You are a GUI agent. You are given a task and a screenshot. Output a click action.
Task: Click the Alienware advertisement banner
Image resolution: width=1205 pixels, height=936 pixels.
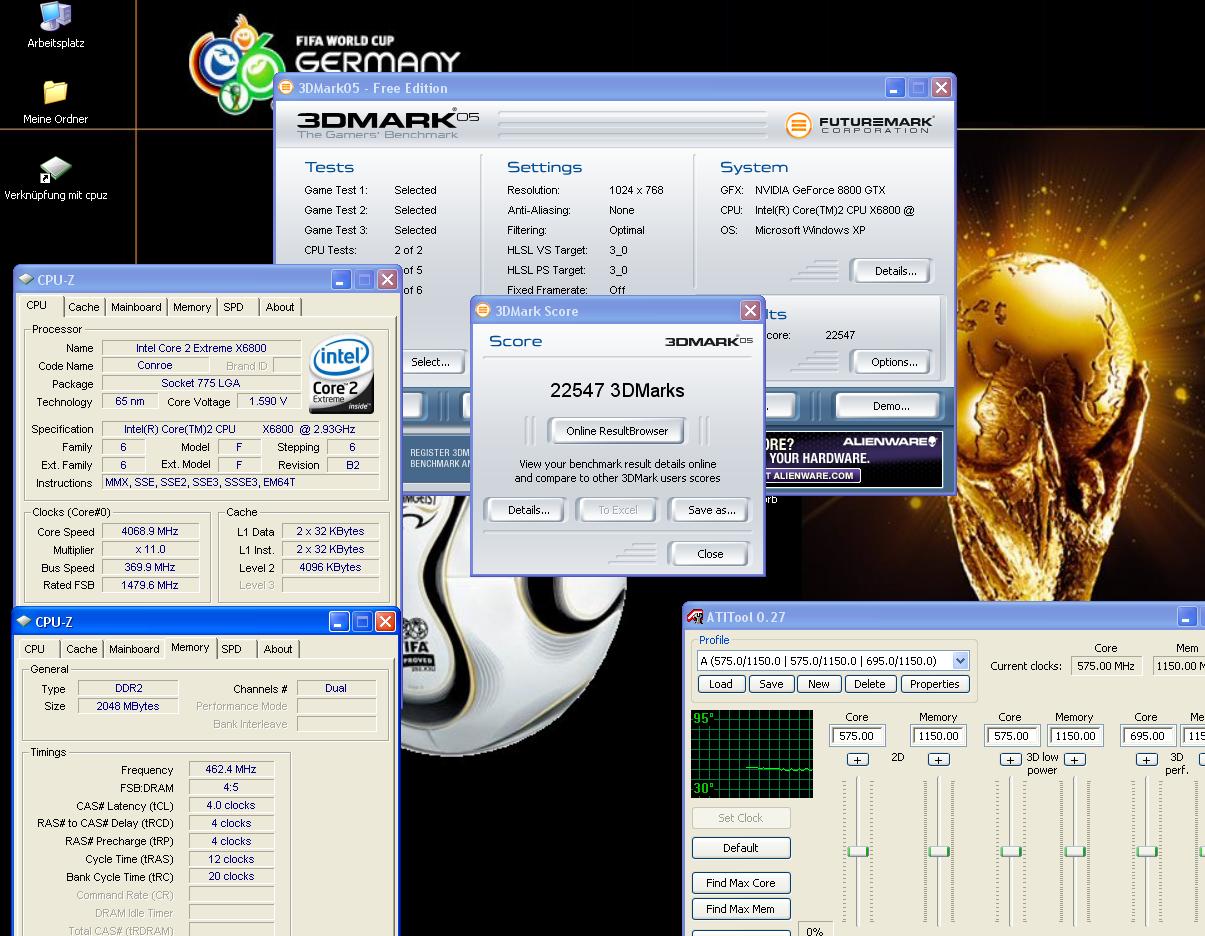(853, 458)
